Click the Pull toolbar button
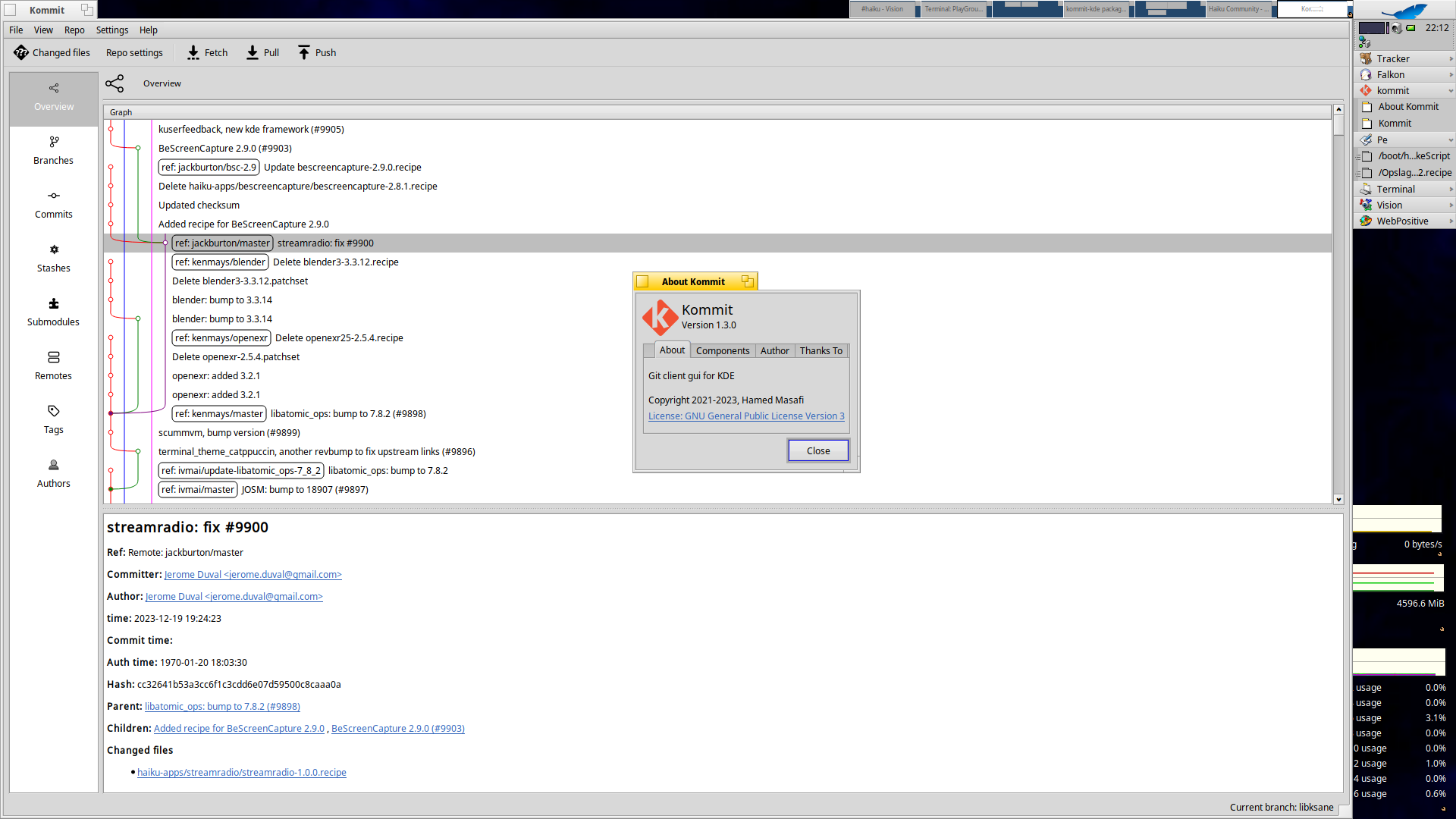 pos(262,52)
